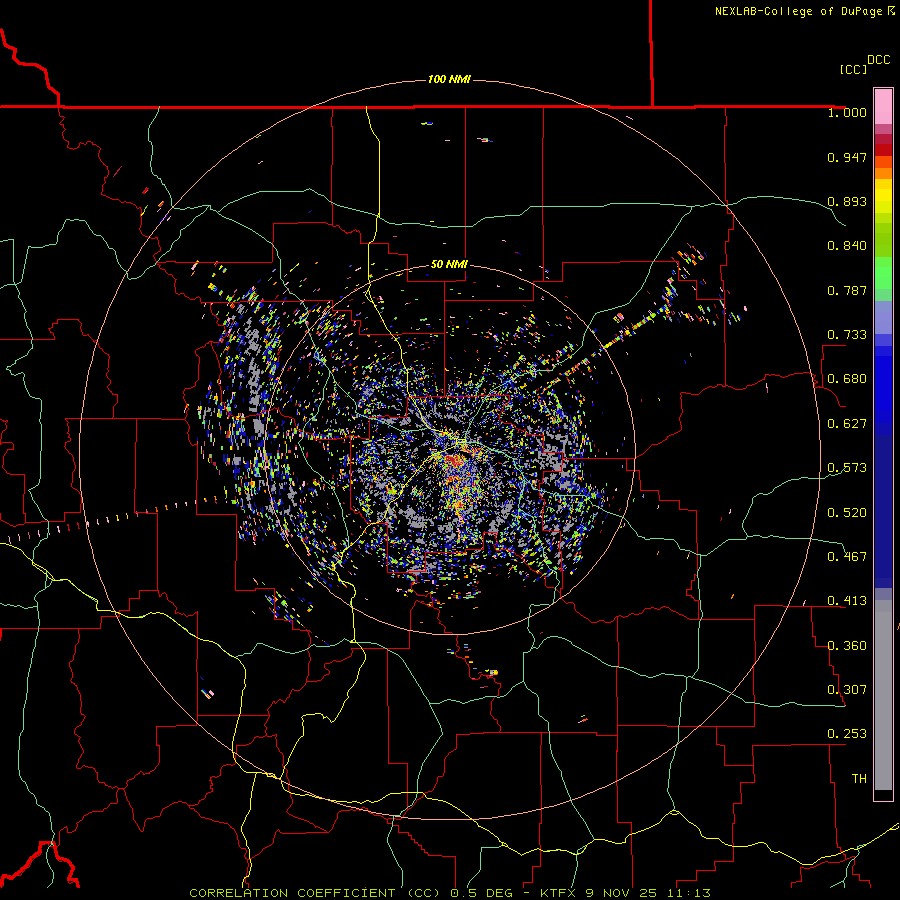900x900 pixels.
Task: Click the 0.307 legend value
Action: coord(847,690)
